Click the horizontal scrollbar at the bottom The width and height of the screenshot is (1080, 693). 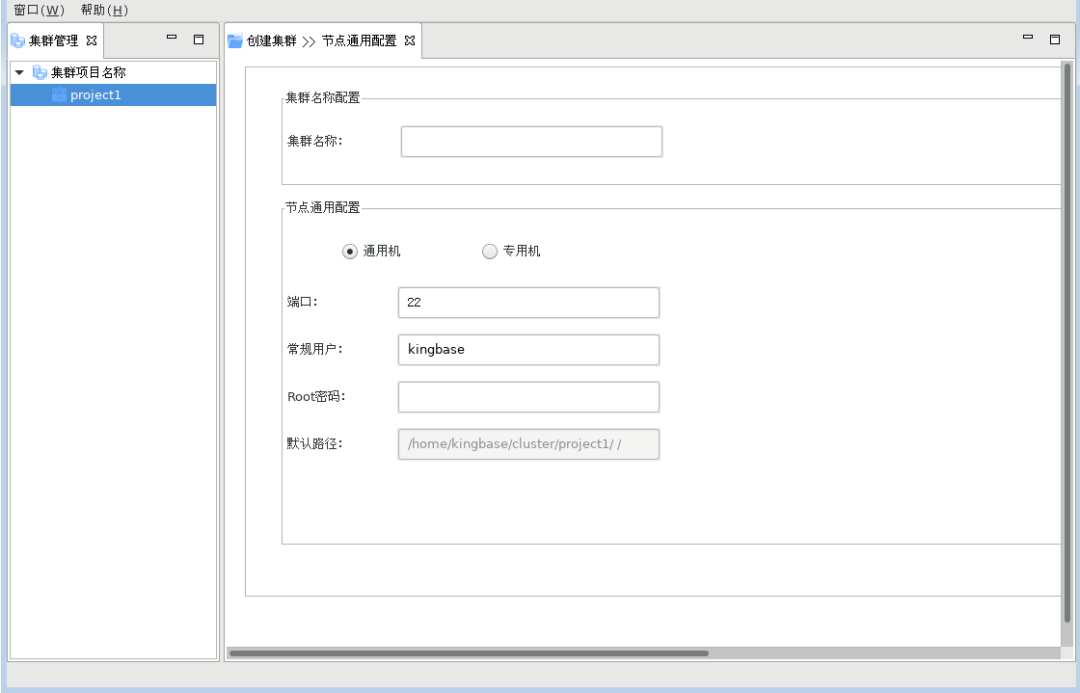coord(468,653)
